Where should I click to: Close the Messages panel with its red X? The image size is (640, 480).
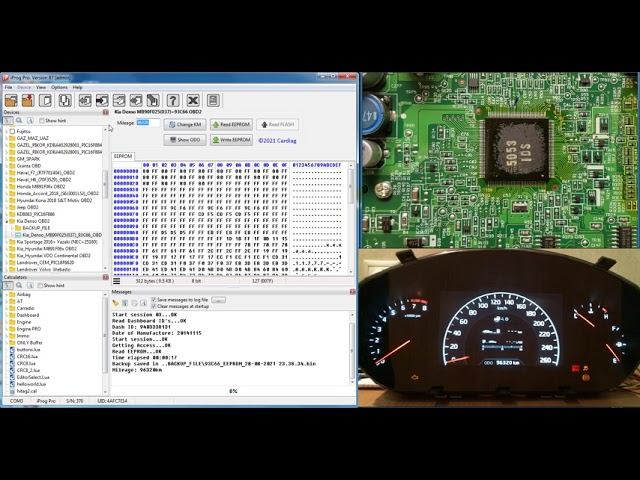352,292
